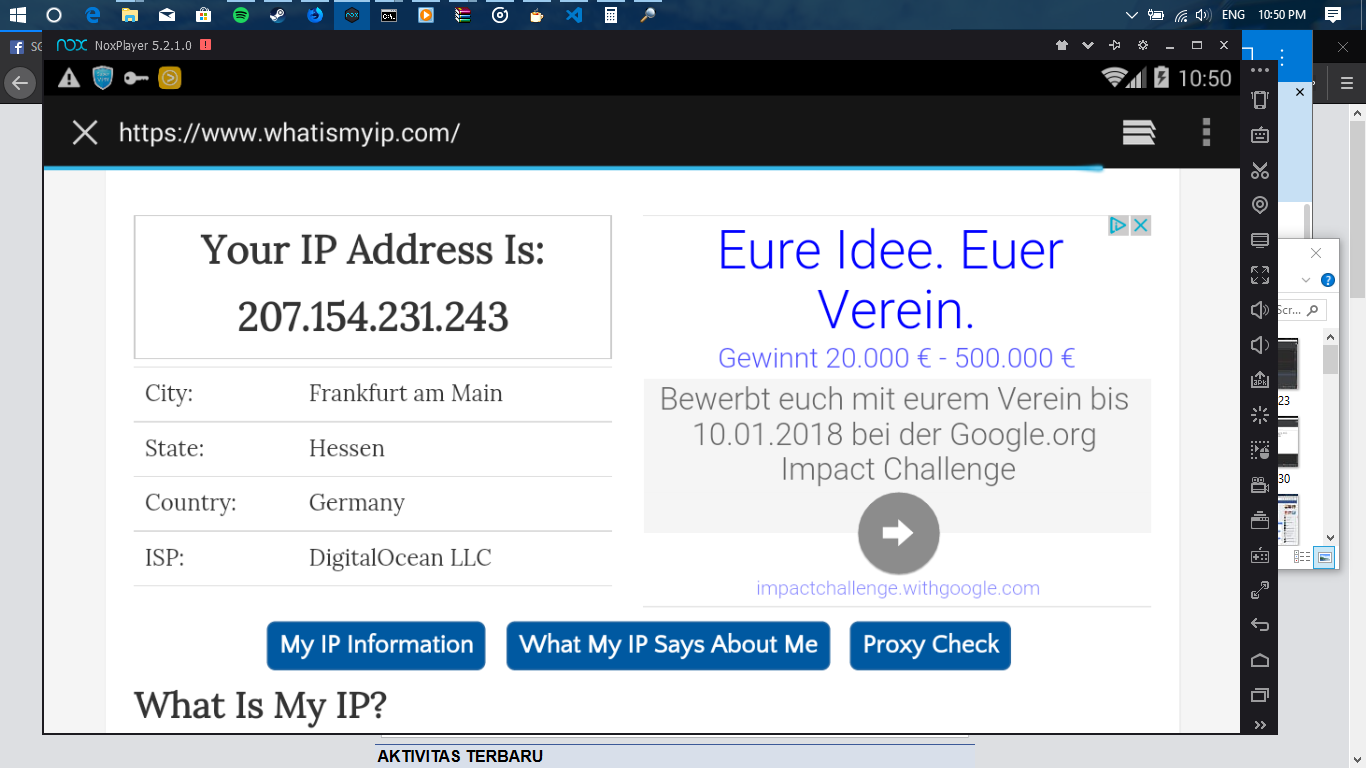Show hidden system tray icons chevron

point(1132,15)
